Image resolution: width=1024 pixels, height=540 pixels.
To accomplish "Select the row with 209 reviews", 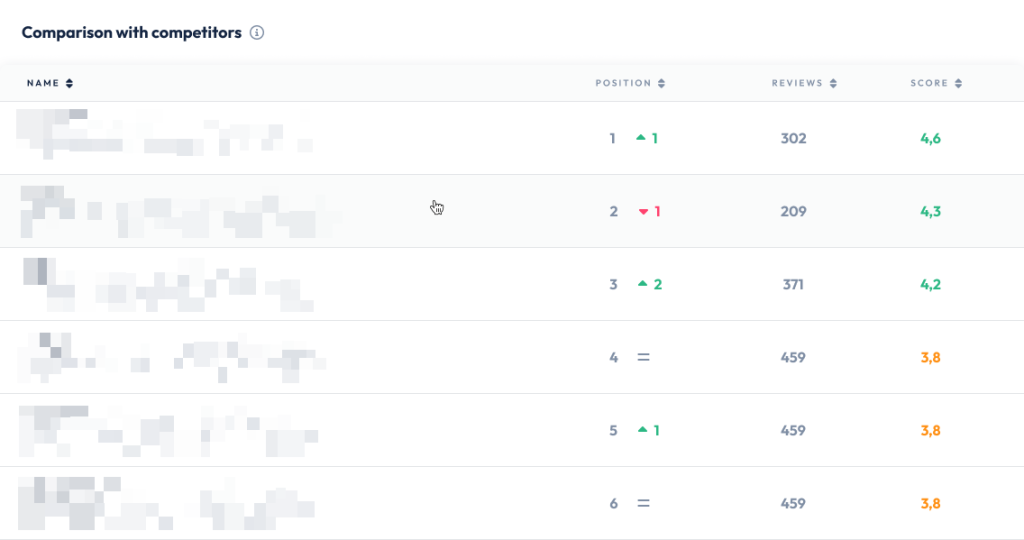I will click(x=512, y=211).
